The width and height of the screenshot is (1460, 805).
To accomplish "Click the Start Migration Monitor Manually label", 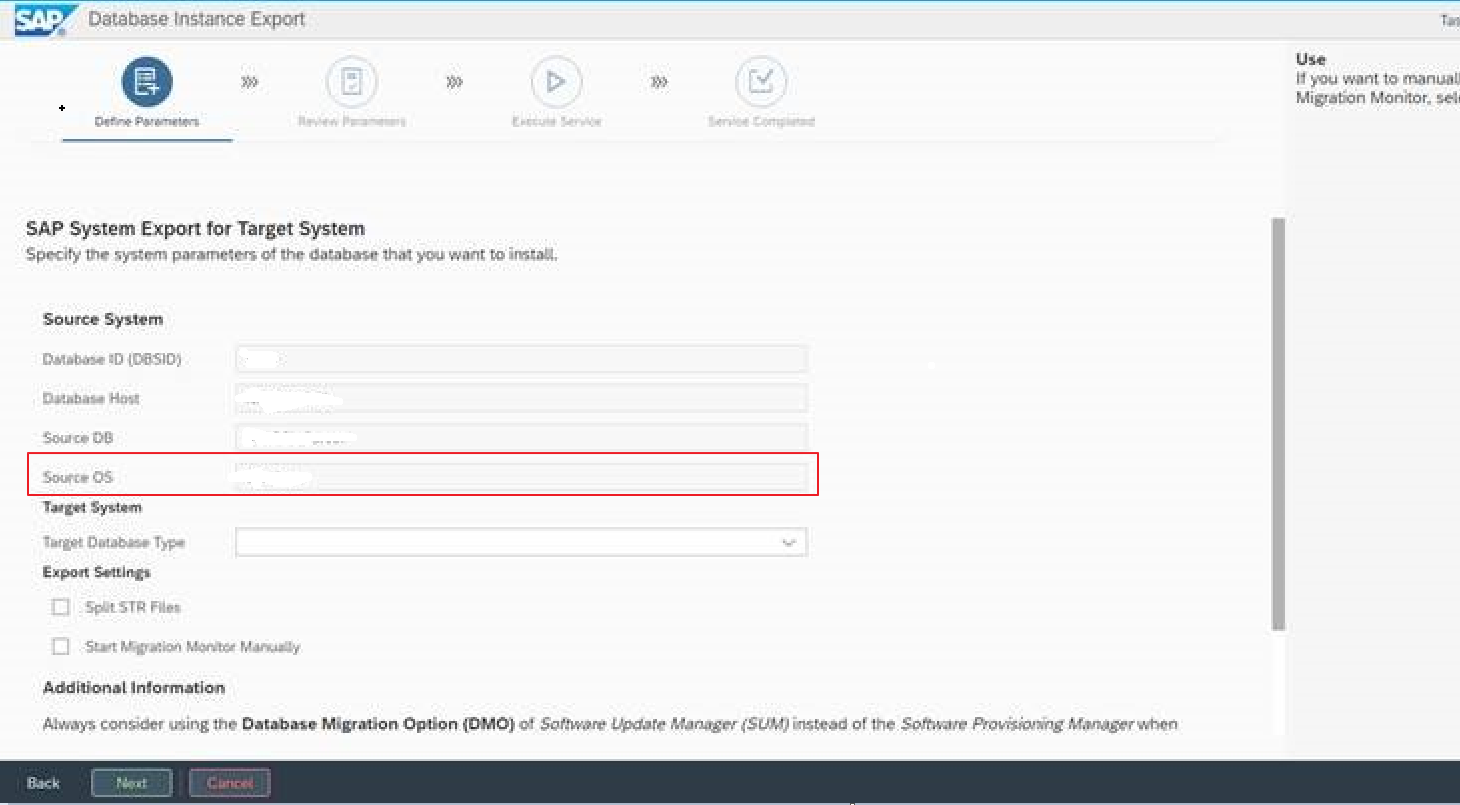I will click(193, 647).
